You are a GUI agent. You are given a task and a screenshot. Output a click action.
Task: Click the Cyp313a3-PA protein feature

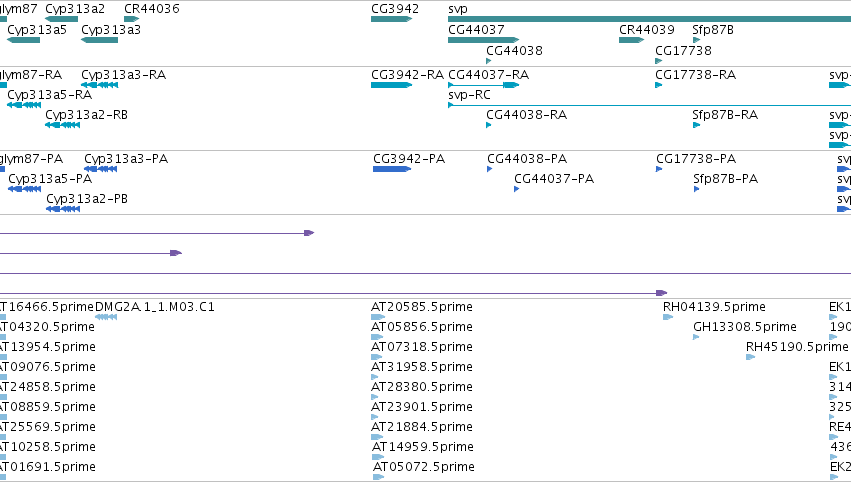[x=100, y=169]
